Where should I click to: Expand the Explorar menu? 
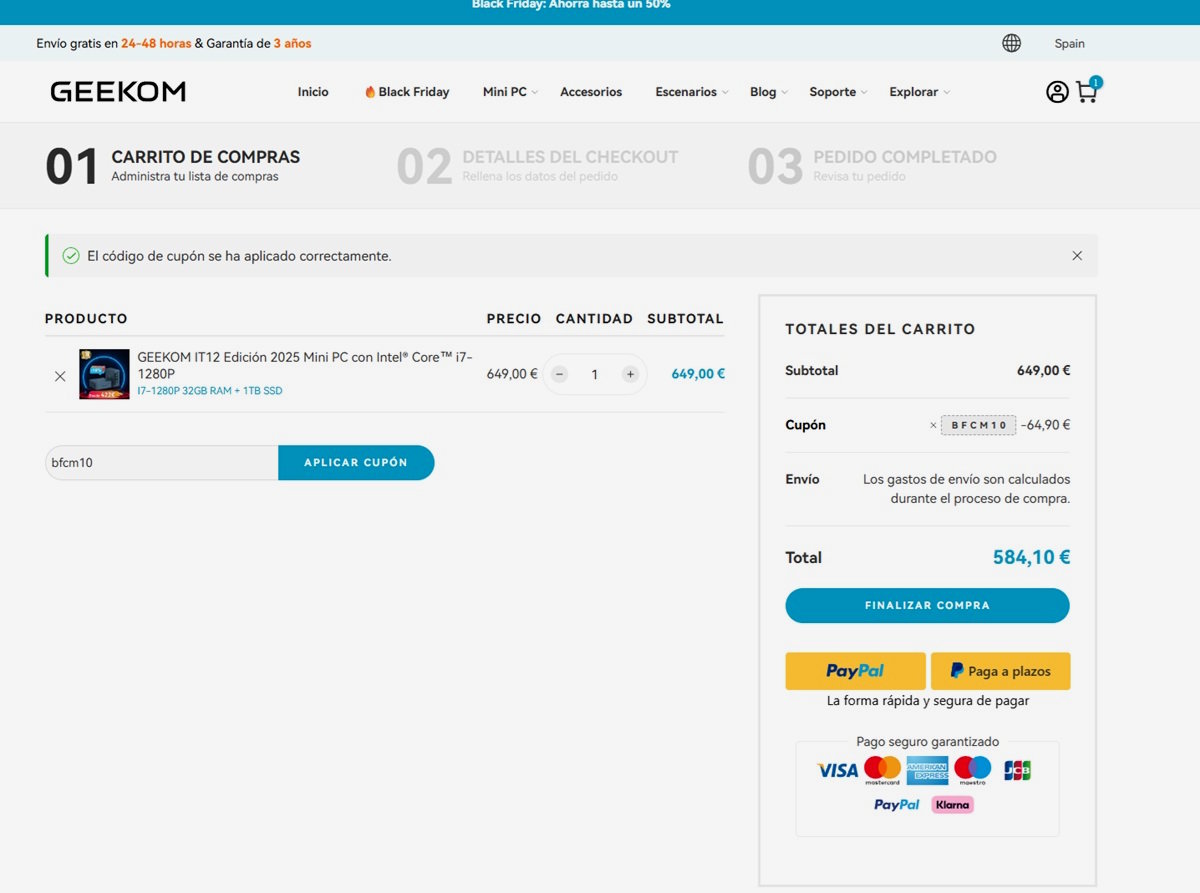click(x=919, y=92)
